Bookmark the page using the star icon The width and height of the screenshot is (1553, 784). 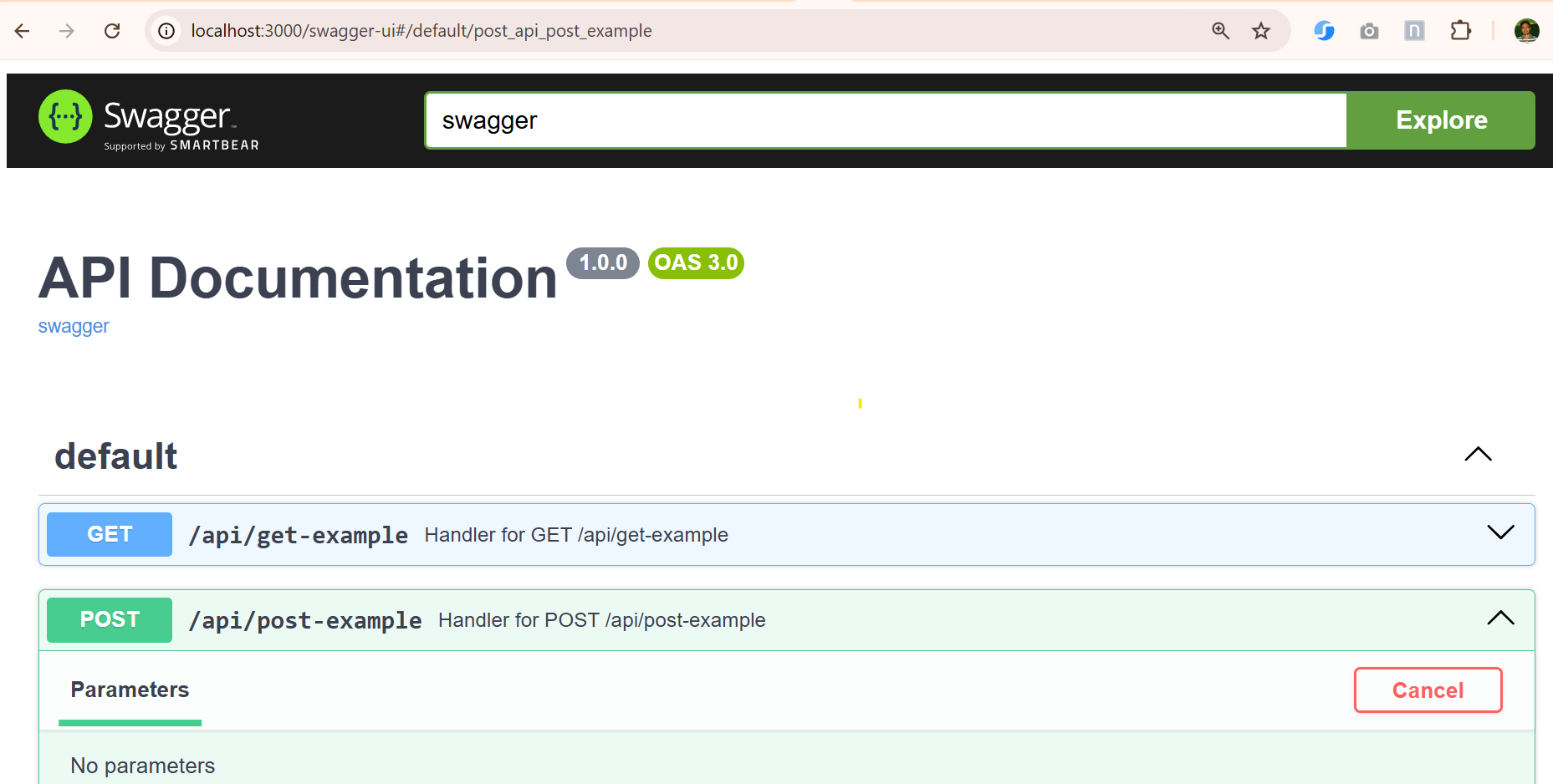(x=1260, y=30)
